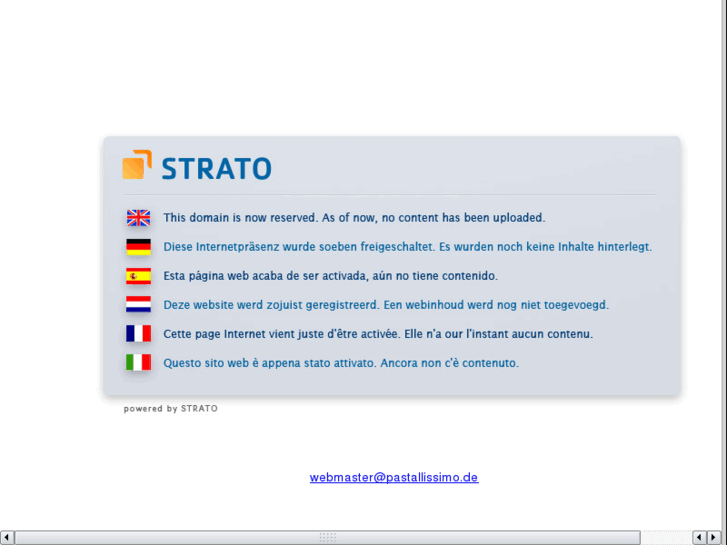Click the French flag icon
Screen dimensions: 727x545
139,333
